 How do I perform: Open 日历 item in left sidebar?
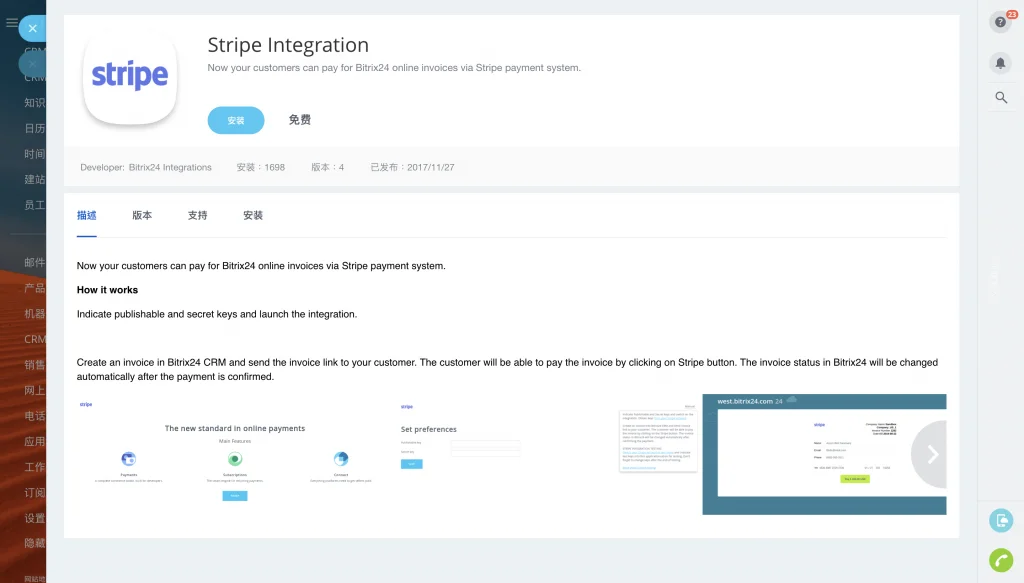pyautogui.click(x=34, y=128)
